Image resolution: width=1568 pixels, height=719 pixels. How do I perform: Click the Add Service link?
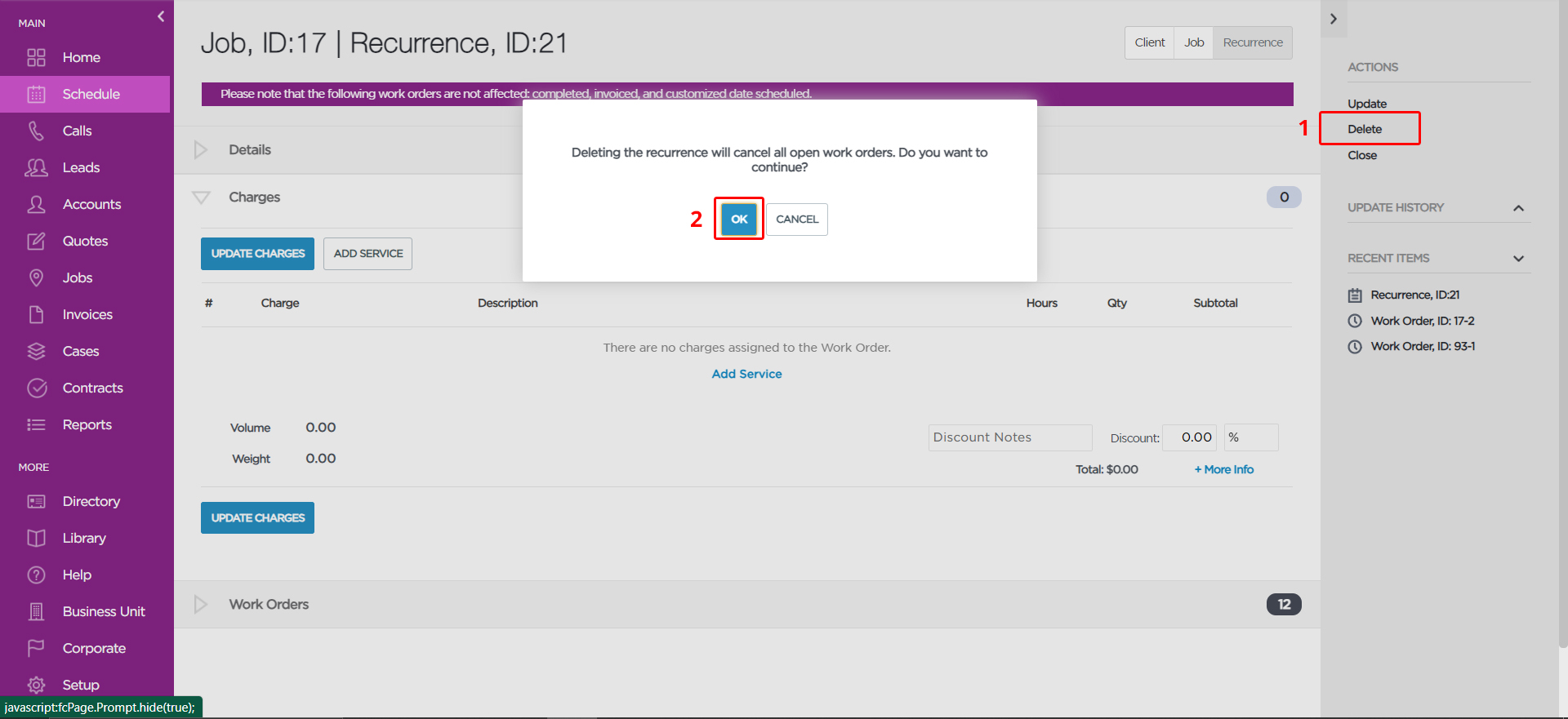click(746, 374)
